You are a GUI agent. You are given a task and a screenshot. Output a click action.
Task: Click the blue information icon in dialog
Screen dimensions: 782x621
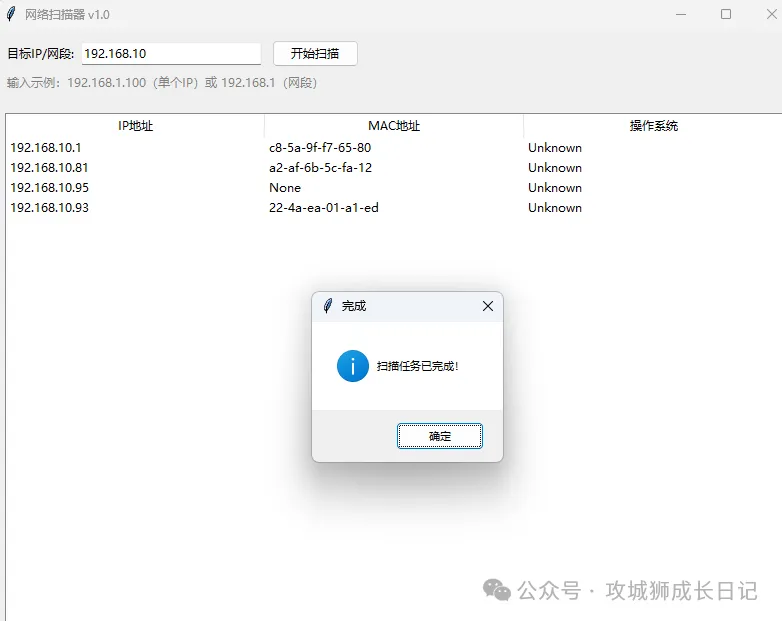click(353, 366)
